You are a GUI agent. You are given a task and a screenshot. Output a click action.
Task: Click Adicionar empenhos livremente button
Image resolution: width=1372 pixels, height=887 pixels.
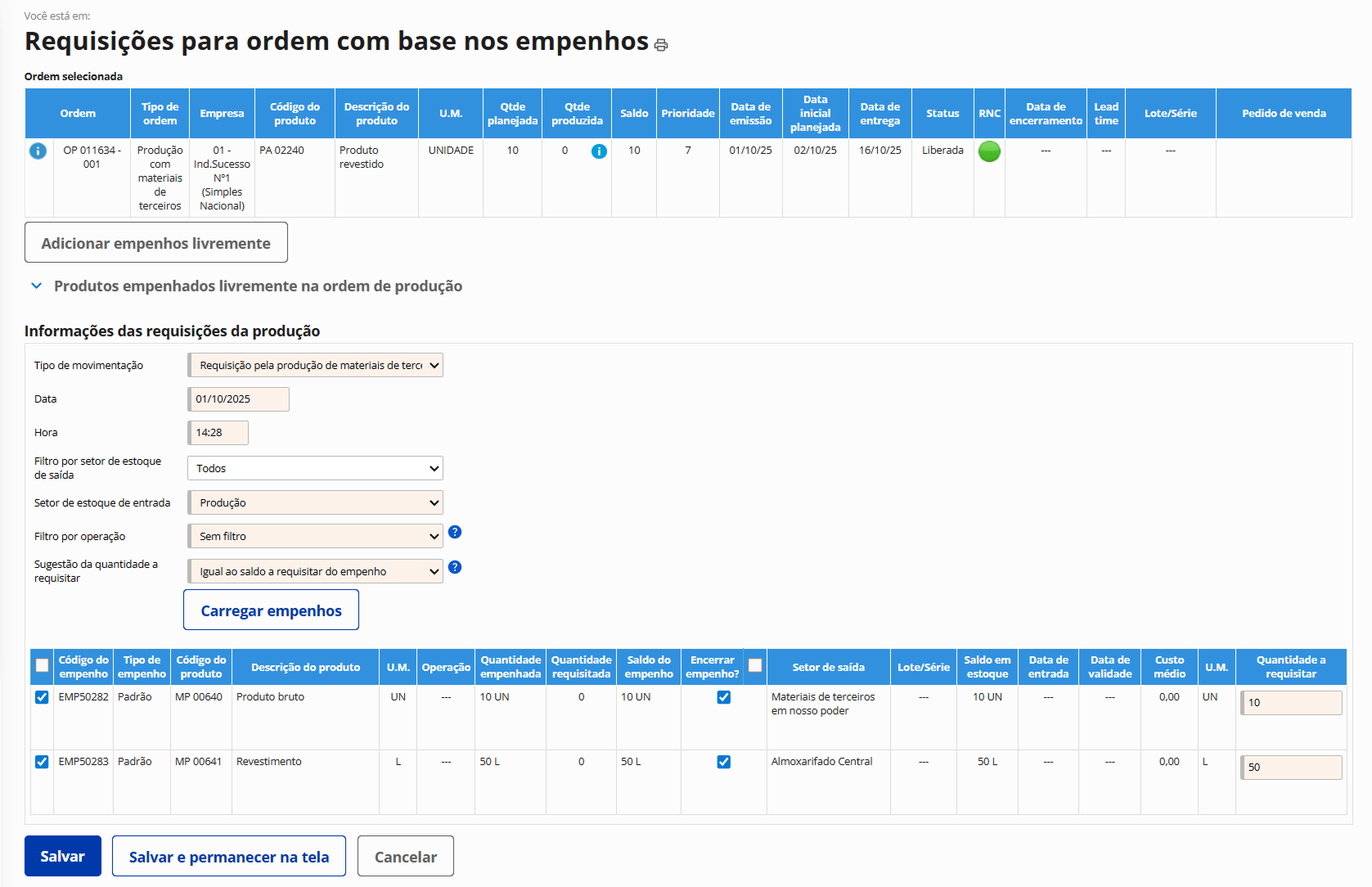point(156,243)
